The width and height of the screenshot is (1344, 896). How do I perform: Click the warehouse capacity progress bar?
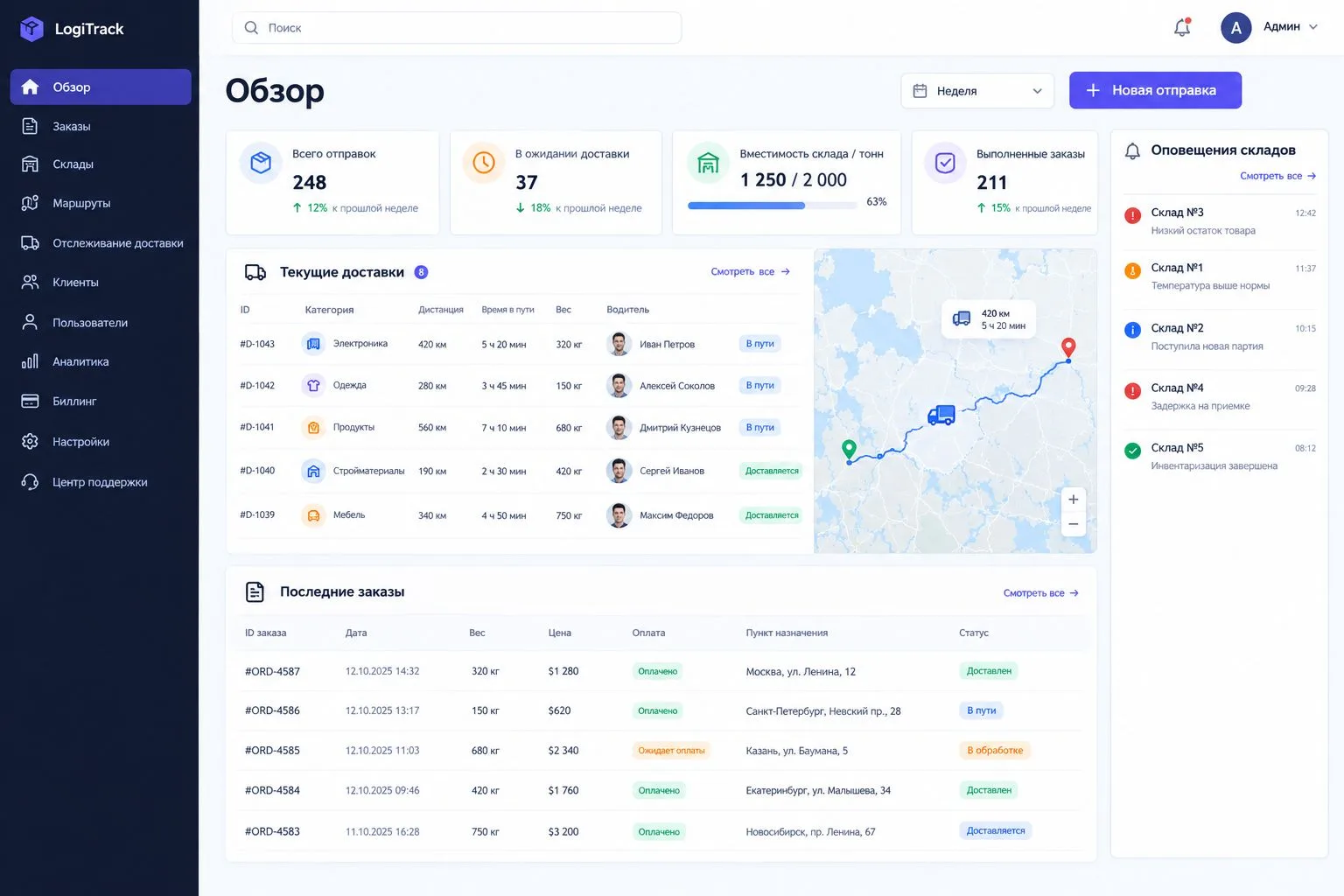tap(772, 206)
